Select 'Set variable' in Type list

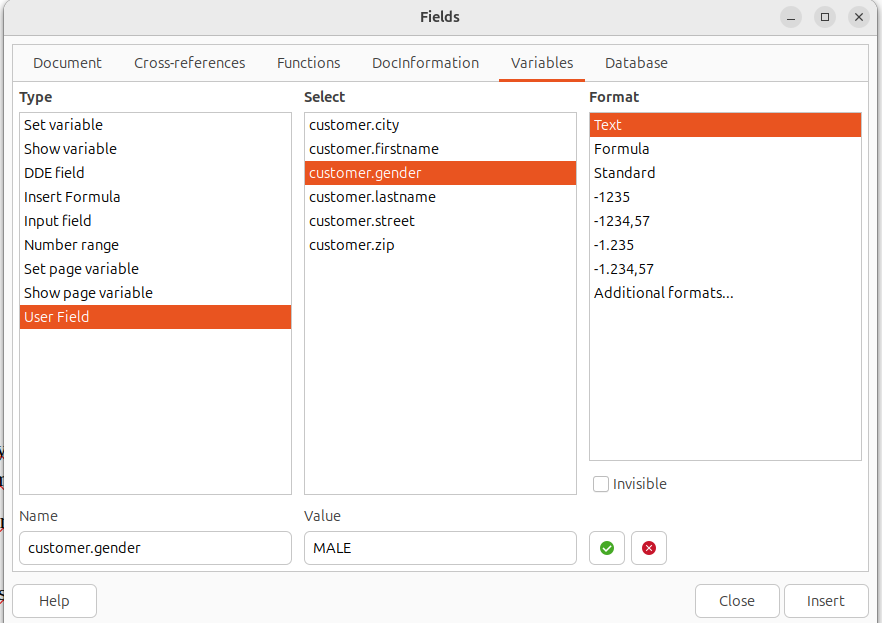(x=63, y=125)
